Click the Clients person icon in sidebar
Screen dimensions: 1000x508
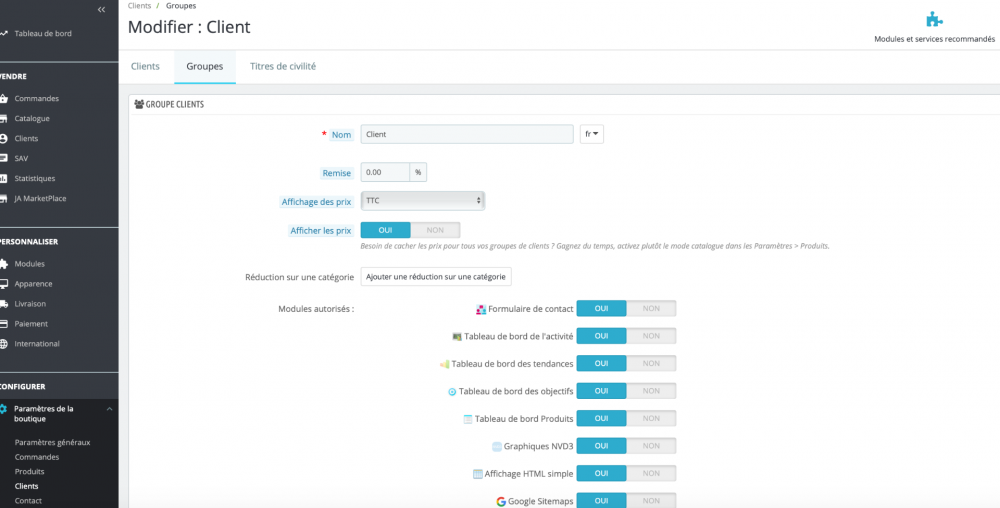(x=3, y=138)
